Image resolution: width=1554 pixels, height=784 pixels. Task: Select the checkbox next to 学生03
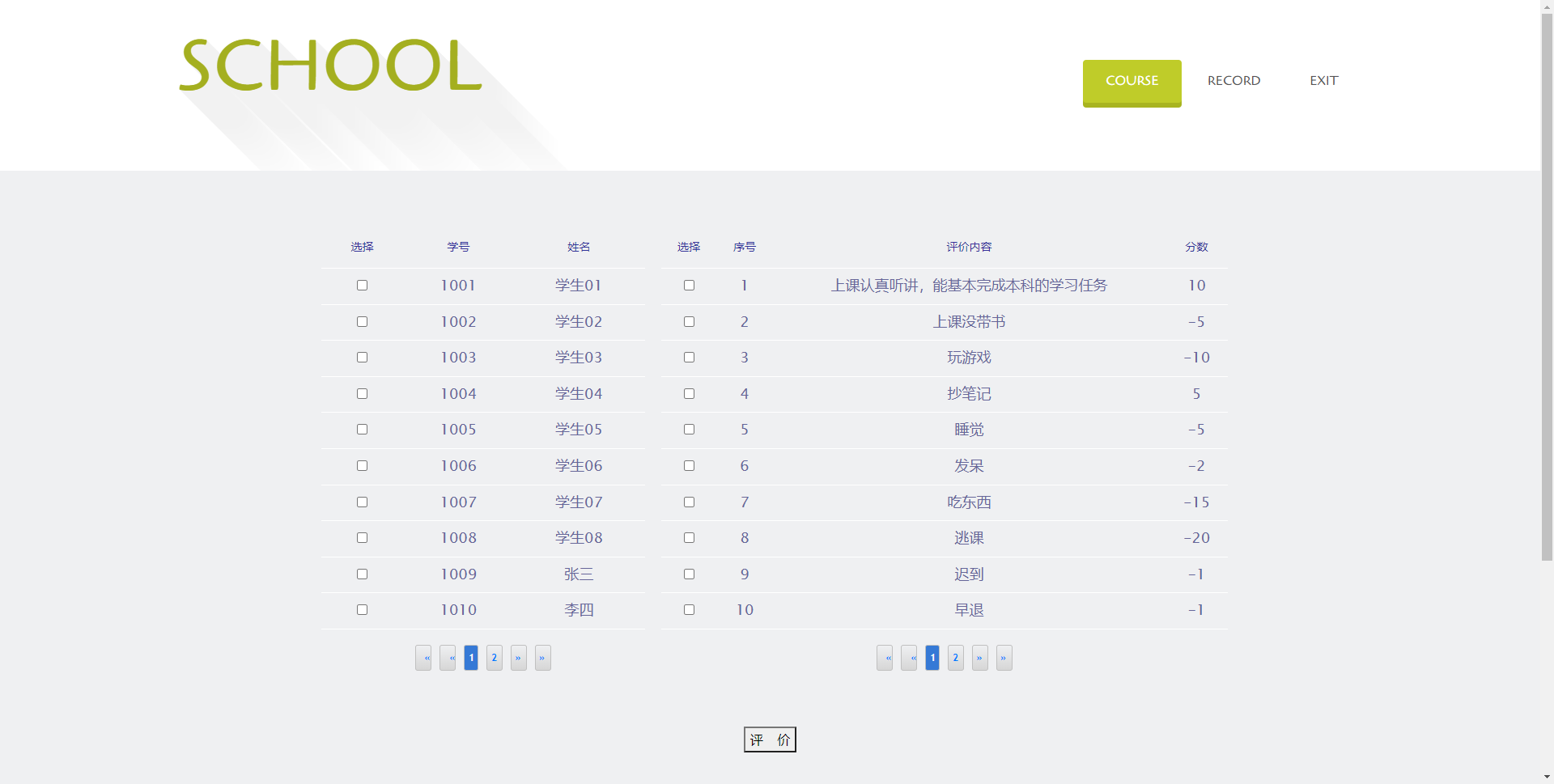pyautogui.click(x=362, y=358)
